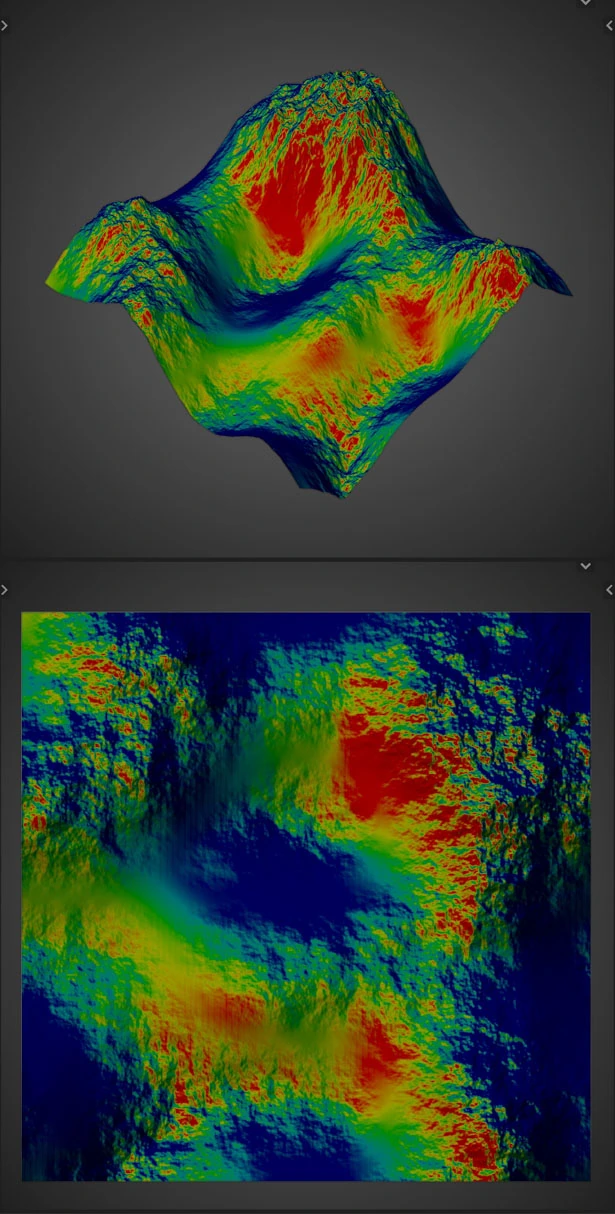
Task: Click the divider between the two viewports
Action: (307, 558)
